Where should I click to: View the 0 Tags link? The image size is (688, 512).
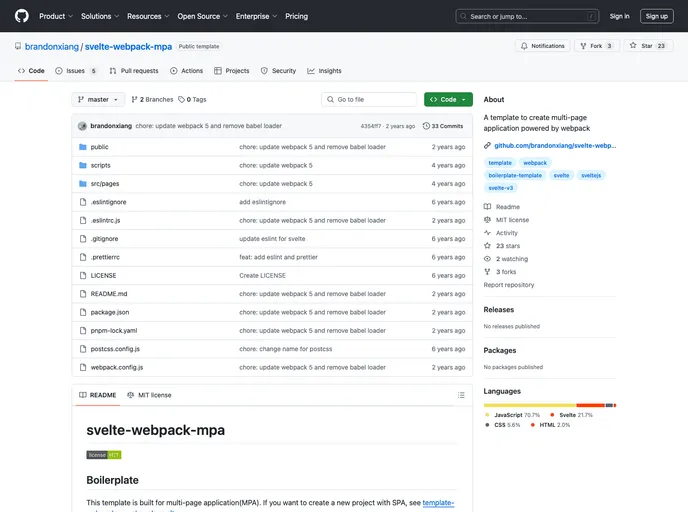(192, 100)
